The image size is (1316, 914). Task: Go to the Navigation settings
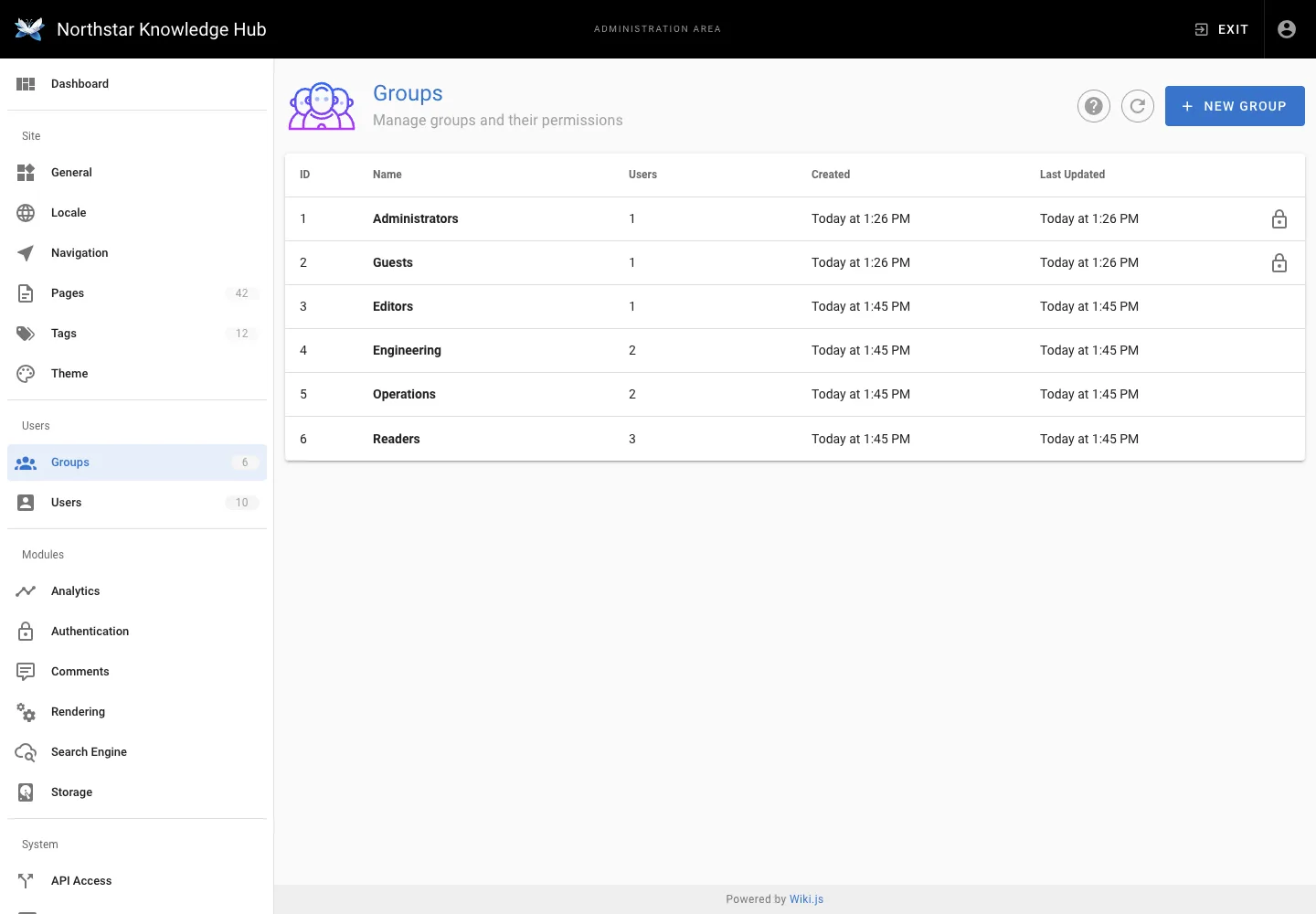(137, 253)
